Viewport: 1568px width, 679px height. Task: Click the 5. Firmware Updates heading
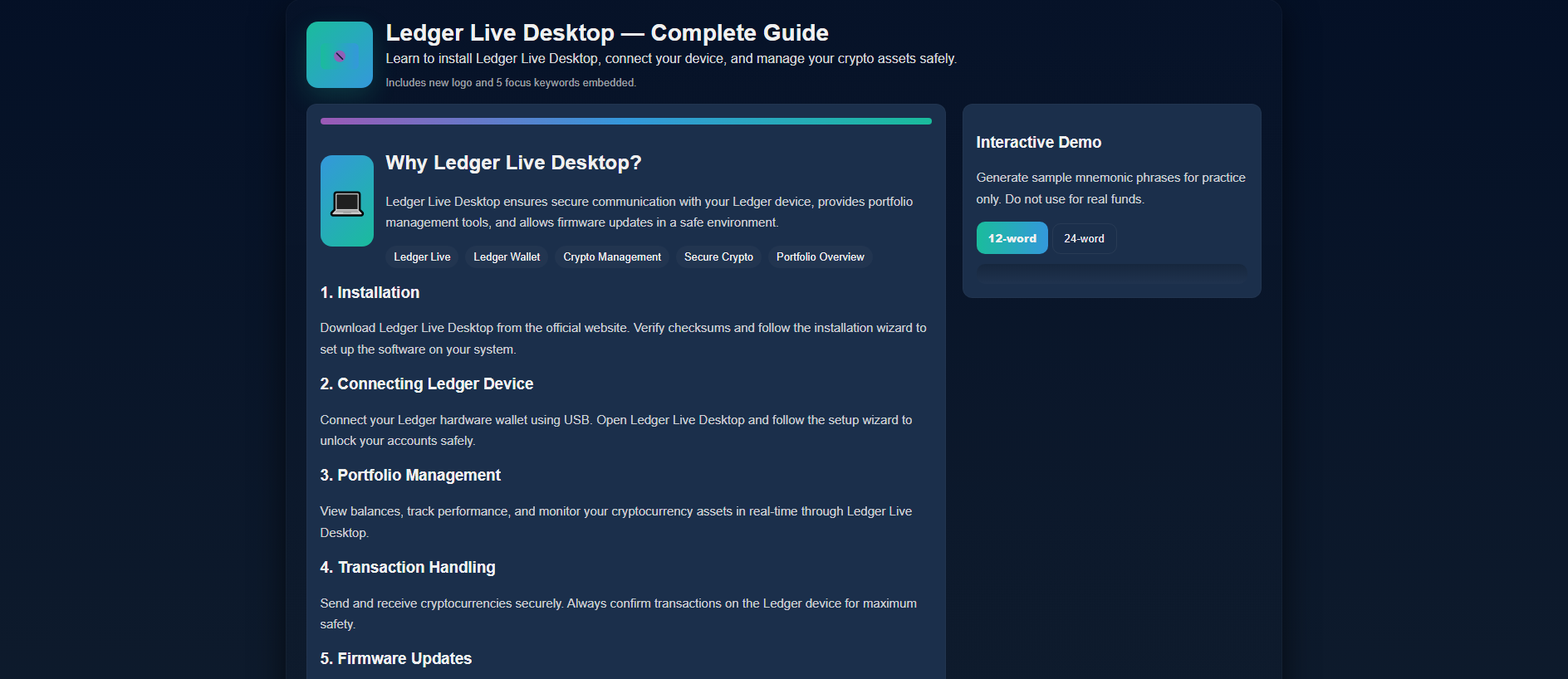click(396, 658)
